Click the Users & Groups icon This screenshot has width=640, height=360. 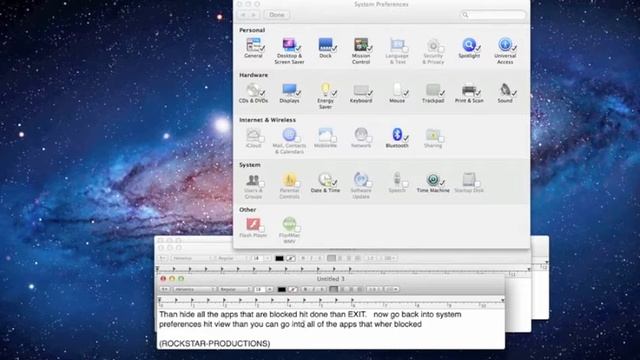coord(253,179)
